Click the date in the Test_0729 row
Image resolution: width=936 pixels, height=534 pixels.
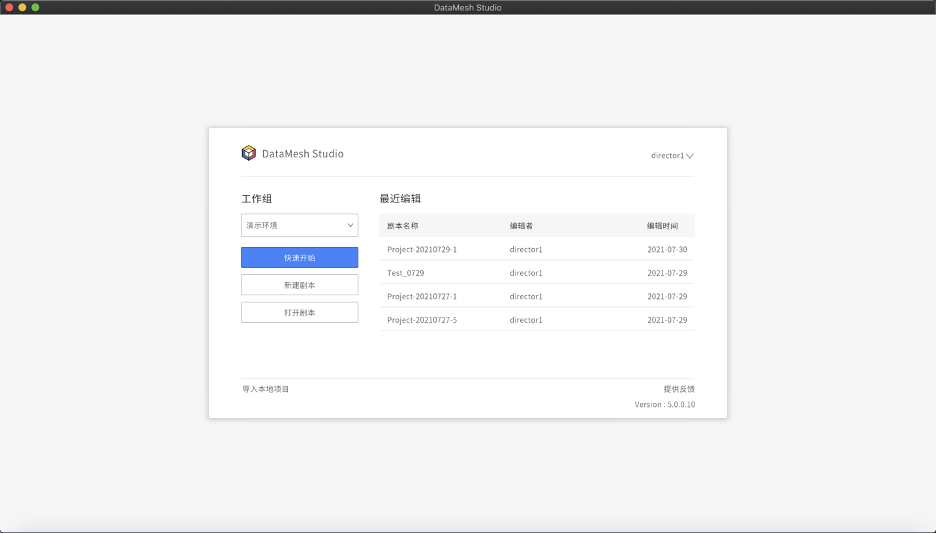pyautogui.click(x=667, y=273)
